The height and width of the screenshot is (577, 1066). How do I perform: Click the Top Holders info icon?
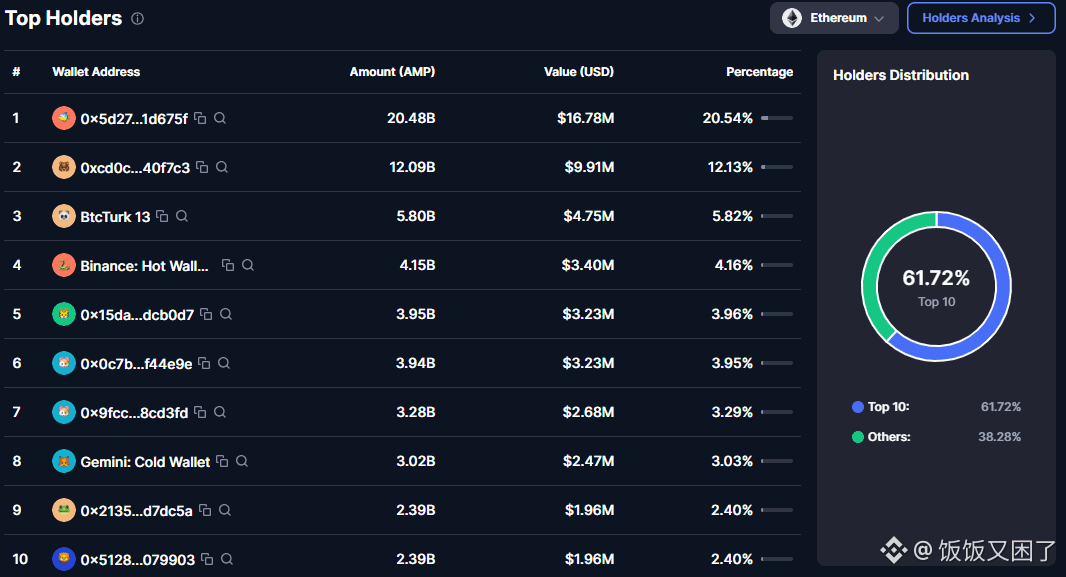(x=137, y=18)
